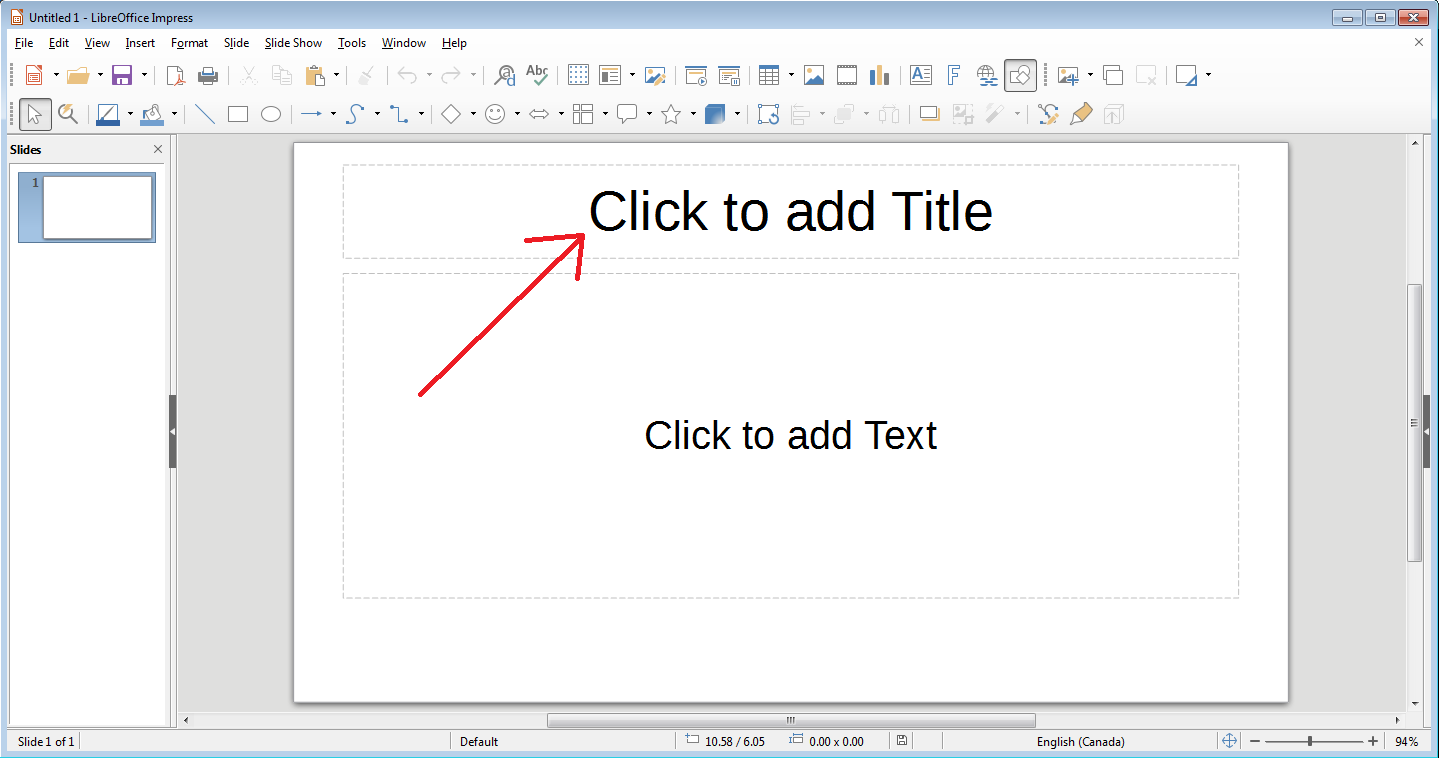The width and height of the screenshot is (1439, 758).
Task: Insert a table using the table icon
Action: tap(768, 75)
